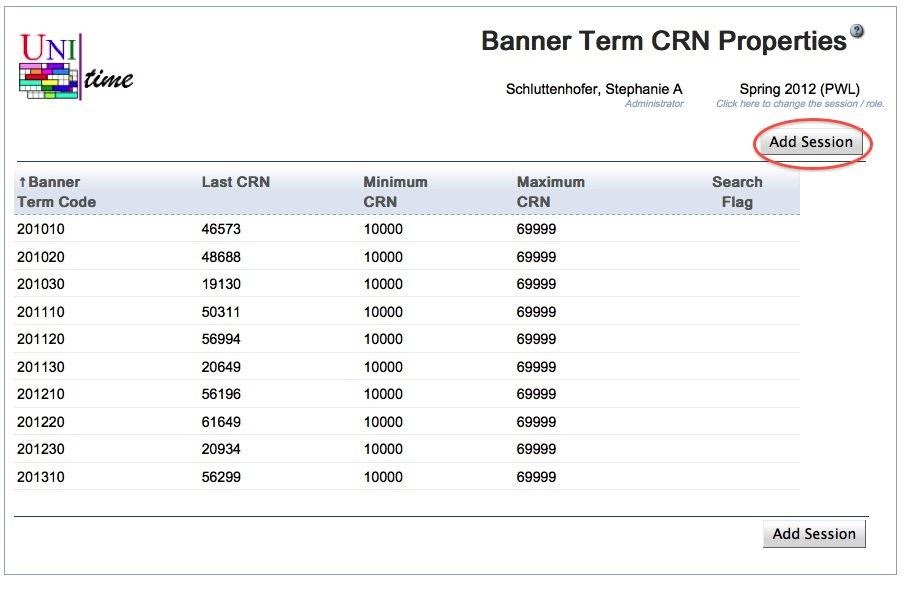Open term code 201130 row
This screenshot has height=593, width=904.
click(406, 367)
